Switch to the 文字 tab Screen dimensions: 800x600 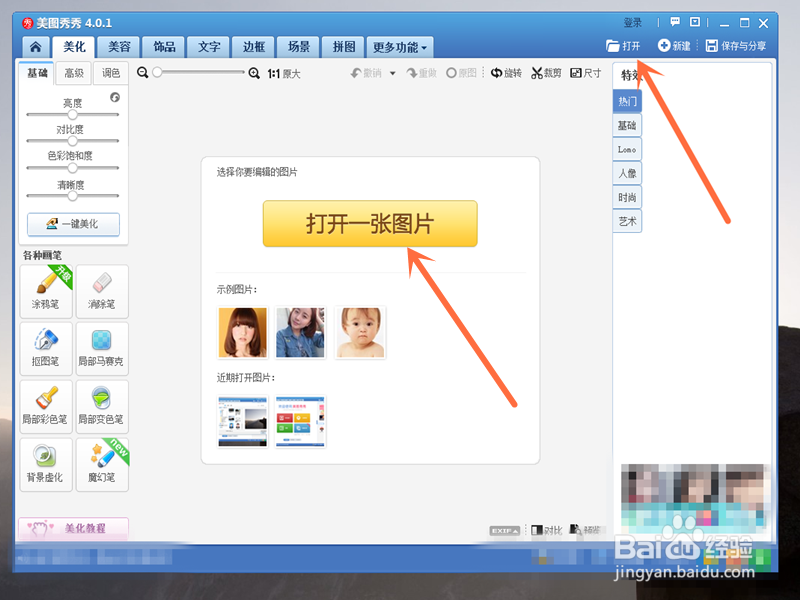point(209,47)
